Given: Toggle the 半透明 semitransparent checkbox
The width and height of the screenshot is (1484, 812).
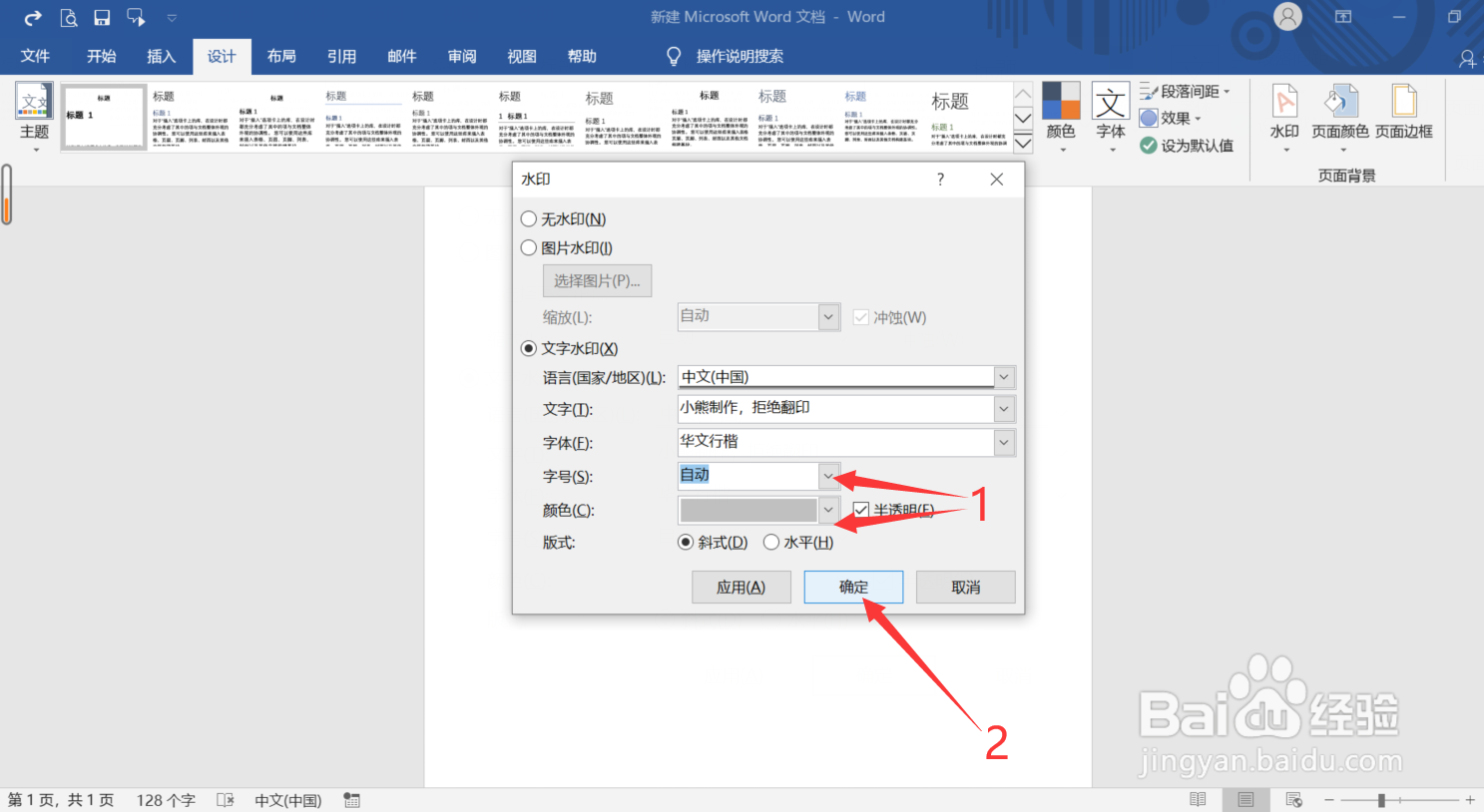Looking at the screenshot, I should tap(861, 510).
